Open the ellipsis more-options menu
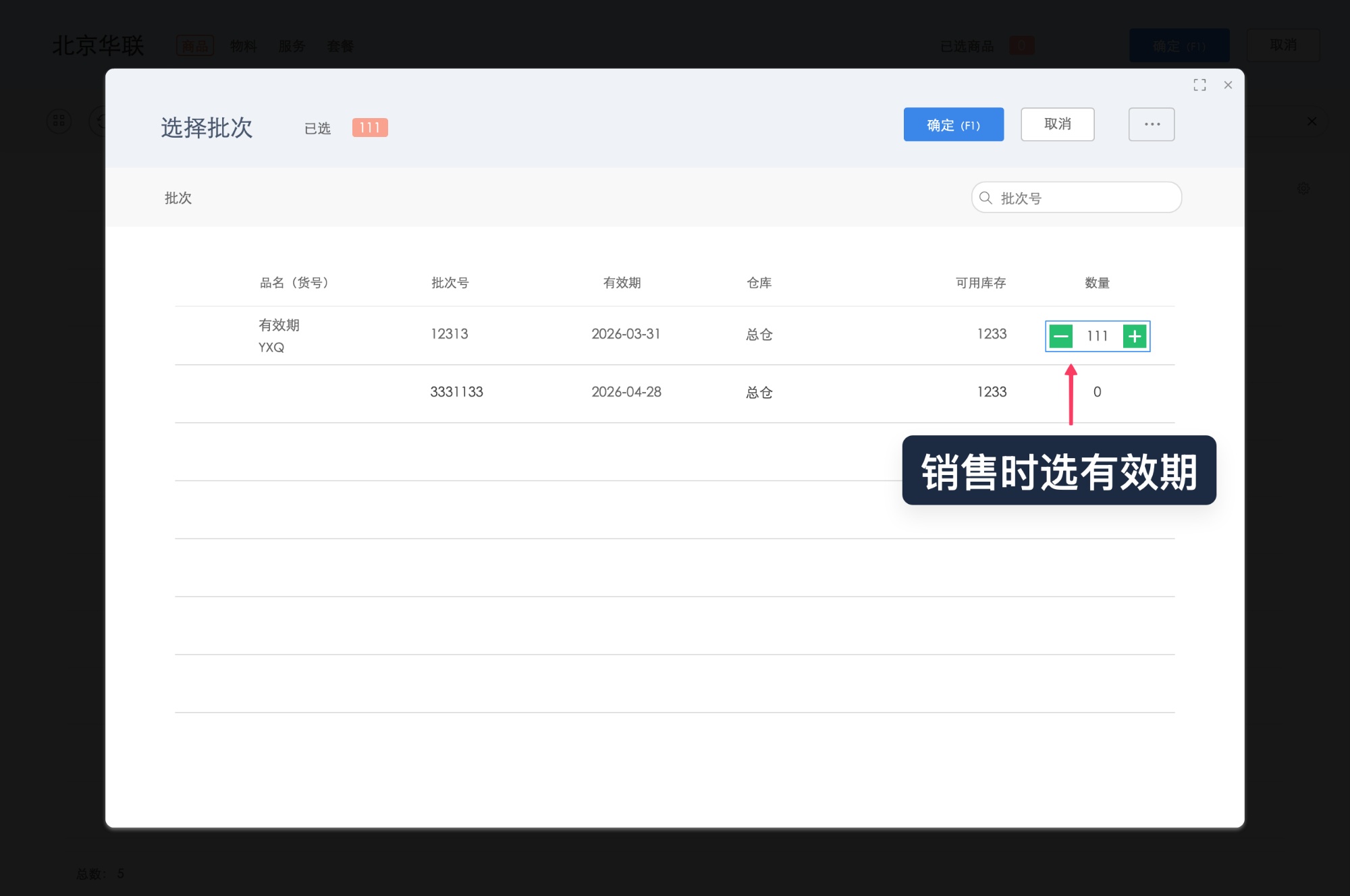Screen dimensions: 1350x896 (1152, 124)
